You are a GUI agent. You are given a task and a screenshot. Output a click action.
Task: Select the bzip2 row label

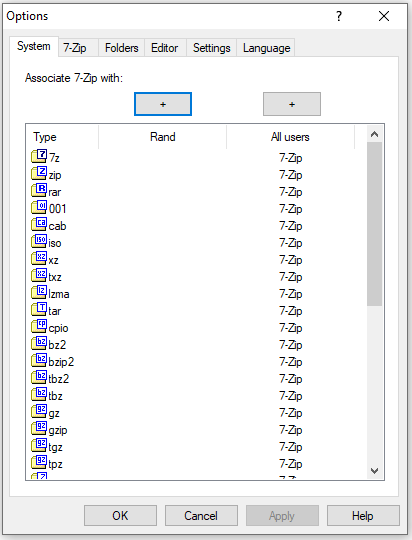[61, 362]
